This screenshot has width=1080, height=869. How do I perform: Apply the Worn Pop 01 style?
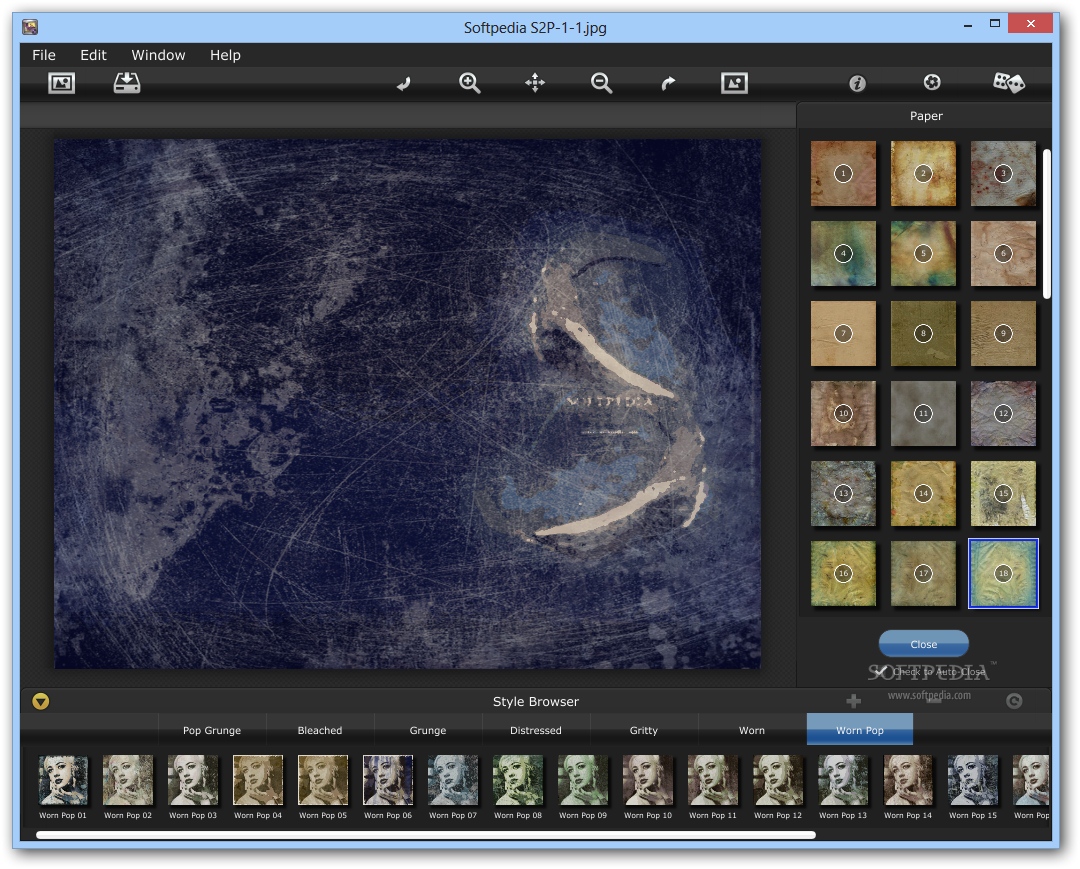click(x=63, y=780)
